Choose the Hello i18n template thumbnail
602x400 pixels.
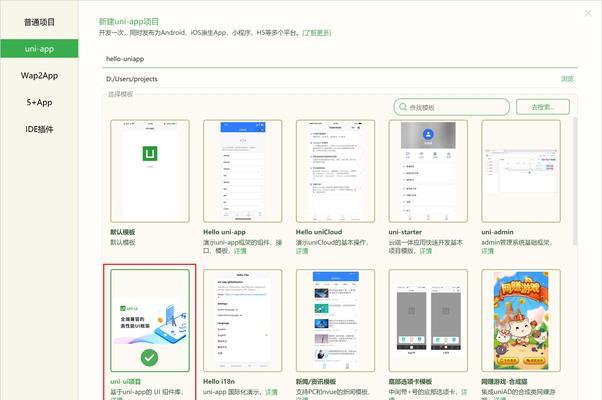243,321
